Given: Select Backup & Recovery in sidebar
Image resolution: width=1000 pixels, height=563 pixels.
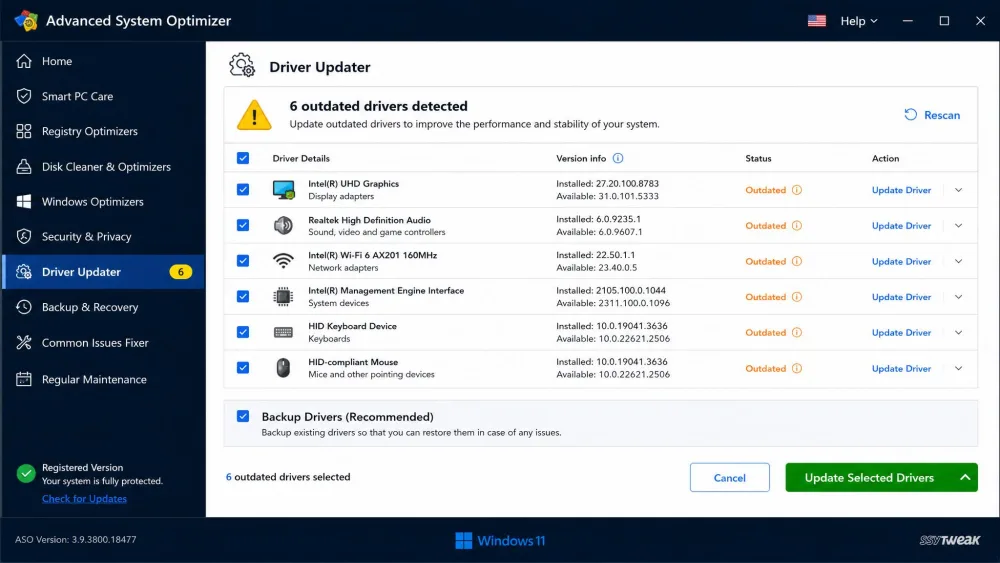Looking at the screenshot, I should point(103,307).
